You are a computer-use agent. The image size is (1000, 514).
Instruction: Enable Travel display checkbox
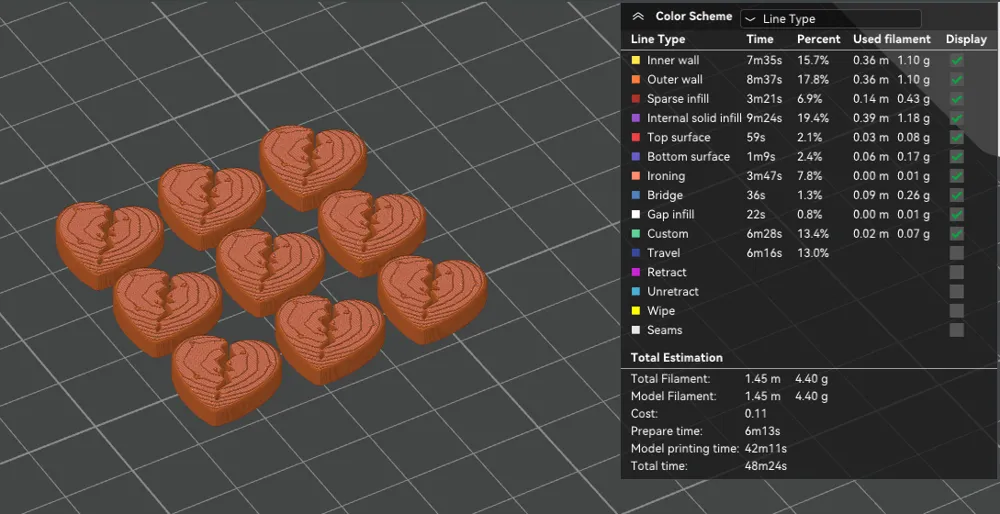coord(956,253)
